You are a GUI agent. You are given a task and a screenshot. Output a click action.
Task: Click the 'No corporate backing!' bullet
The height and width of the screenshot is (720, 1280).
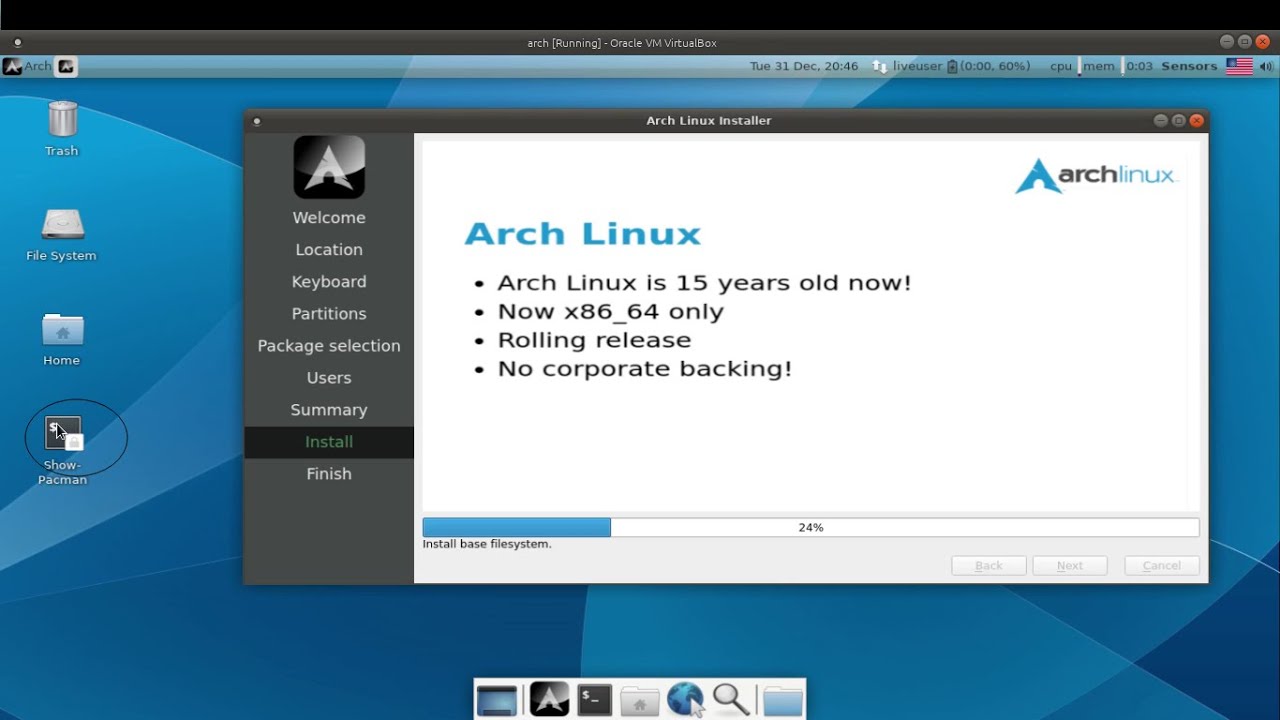(x=645, y=369)
